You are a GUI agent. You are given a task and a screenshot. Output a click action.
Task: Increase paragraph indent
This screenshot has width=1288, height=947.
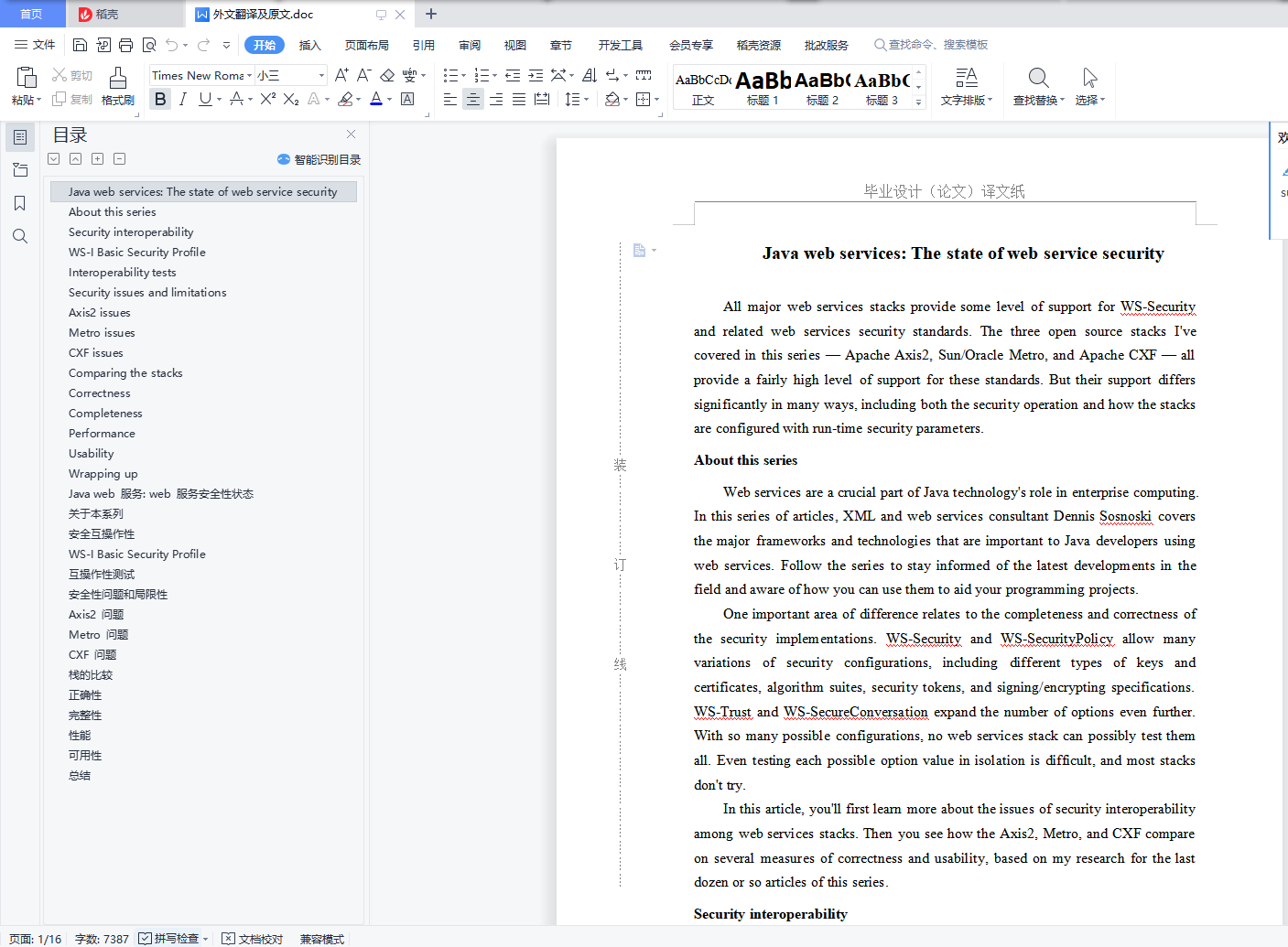pyautogui.click(x=536, y=75)
